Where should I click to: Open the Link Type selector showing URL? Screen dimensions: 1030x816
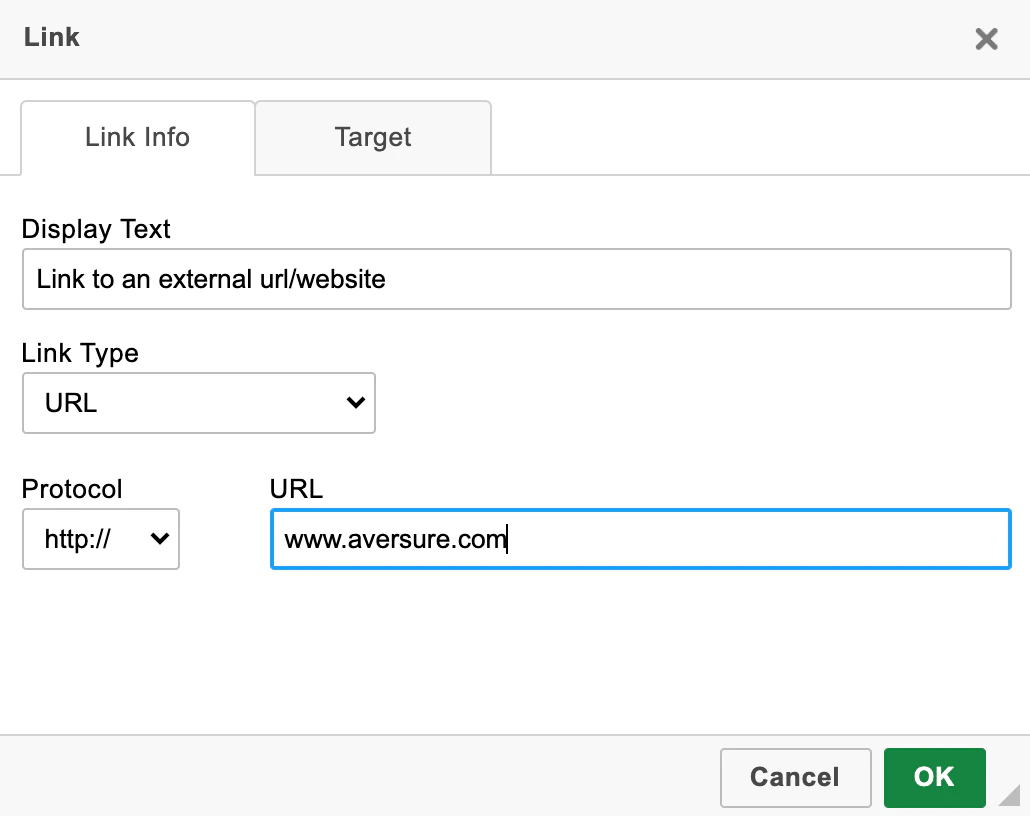[198, 403]
